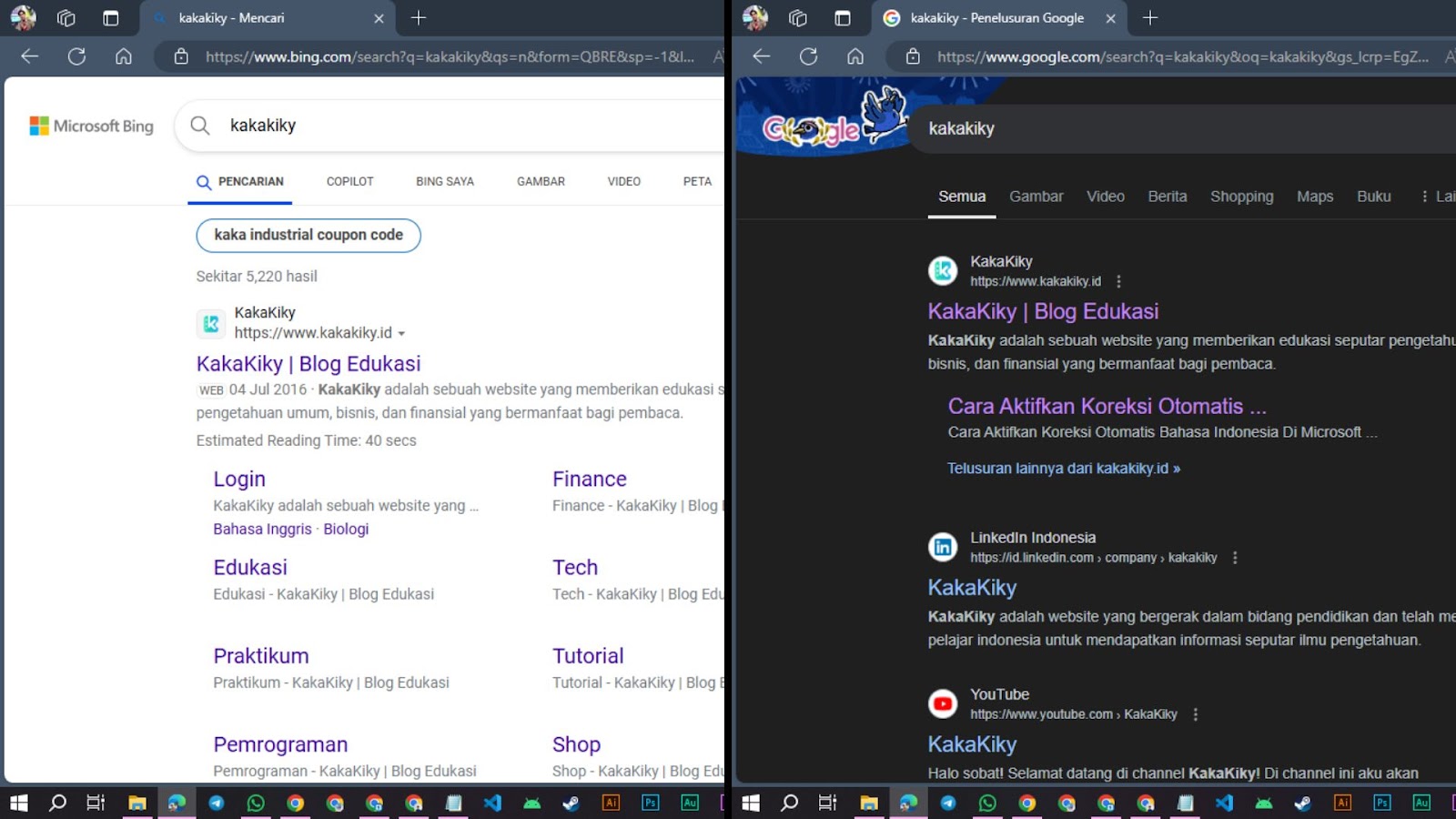Open 'Cara Aktifkan Koreksi Otomatis' Google result

coord(1107,406)
